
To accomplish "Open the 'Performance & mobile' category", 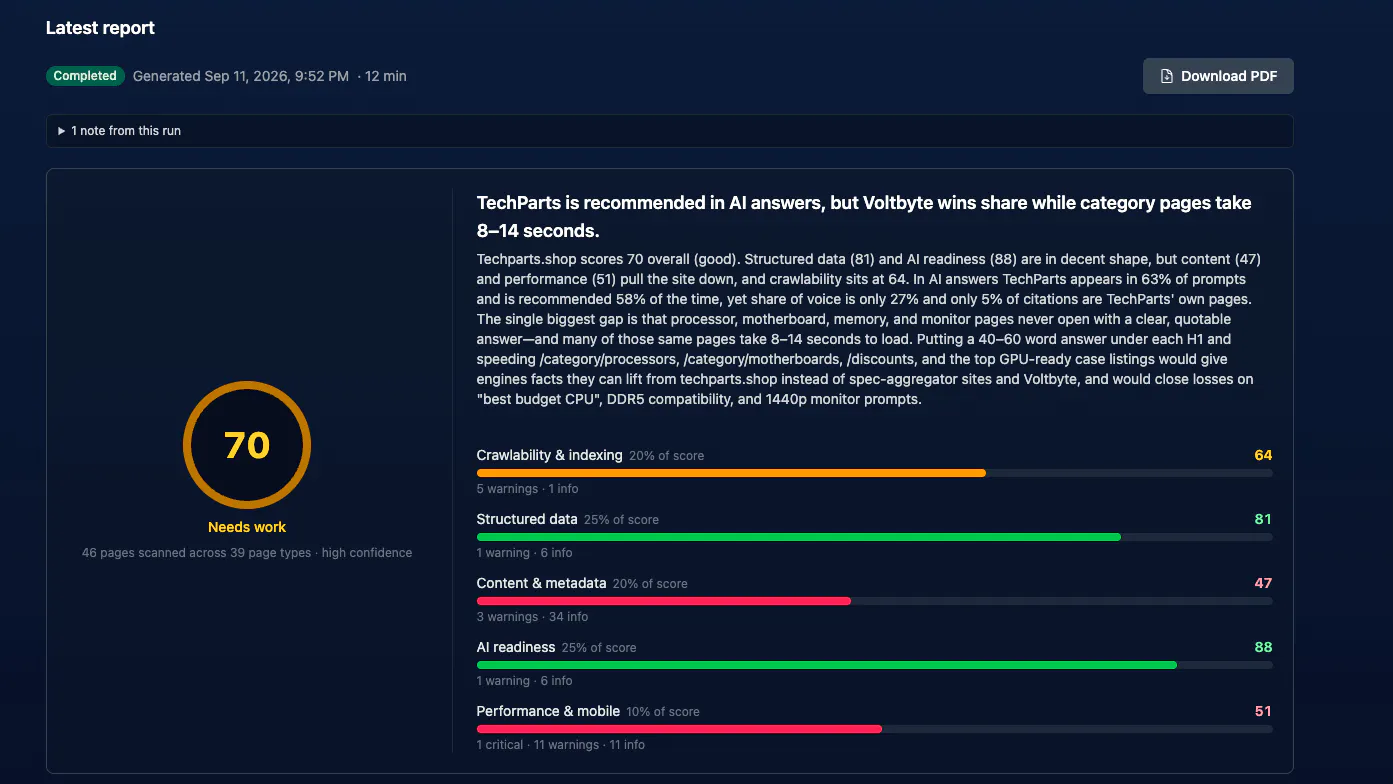I will [548, 711].
